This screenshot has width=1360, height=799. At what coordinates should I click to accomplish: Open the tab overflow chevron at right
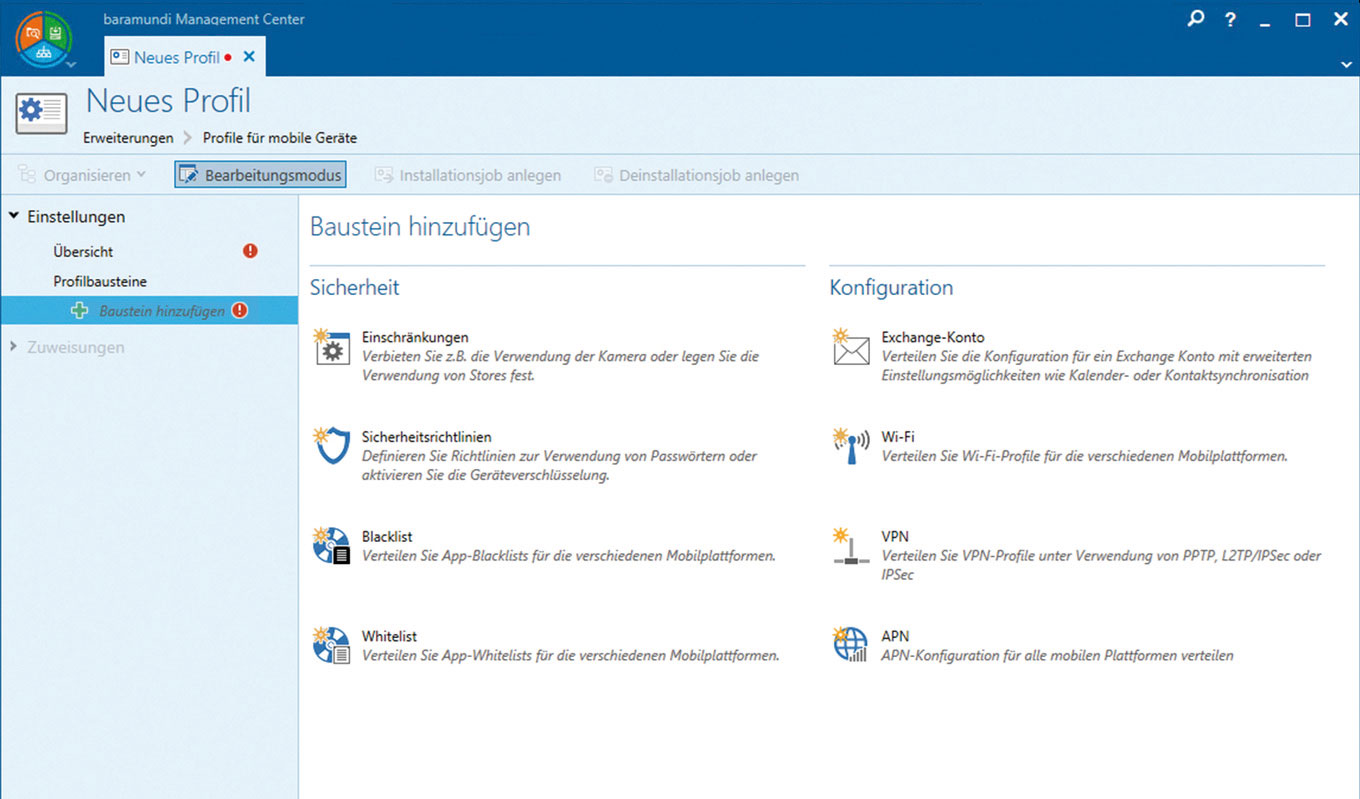1346,63
